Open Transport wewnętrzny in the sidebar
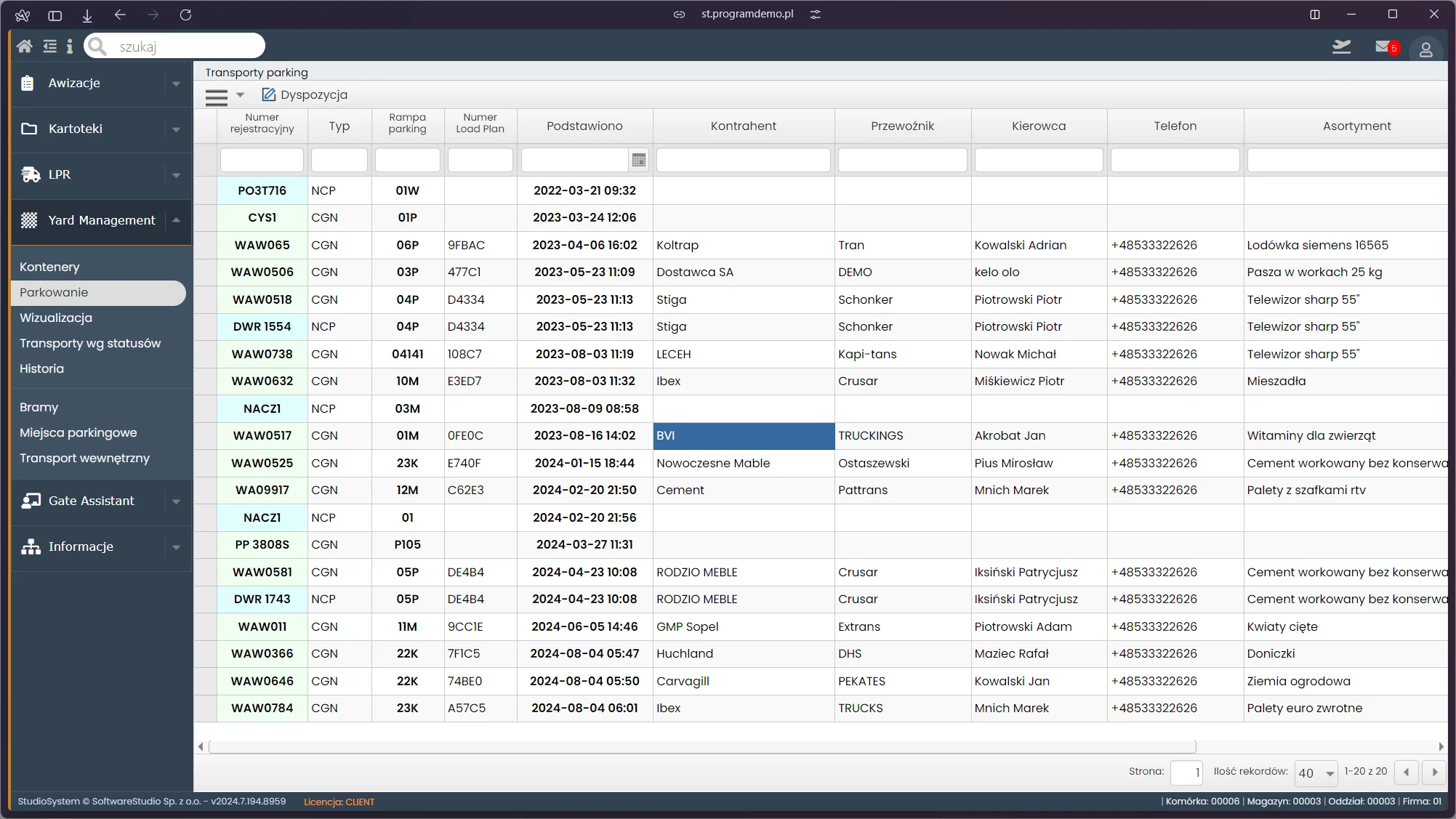The image size is (1456, 819). [x=84, y=458]
